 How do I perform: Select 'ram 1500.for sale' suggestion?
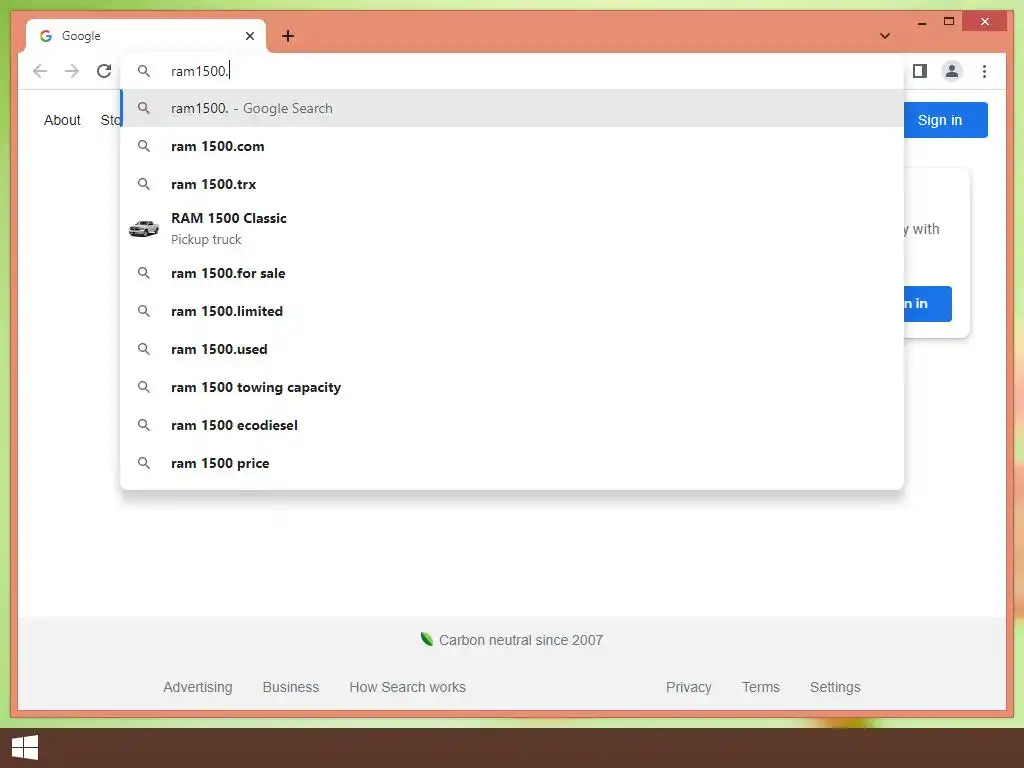513,273
